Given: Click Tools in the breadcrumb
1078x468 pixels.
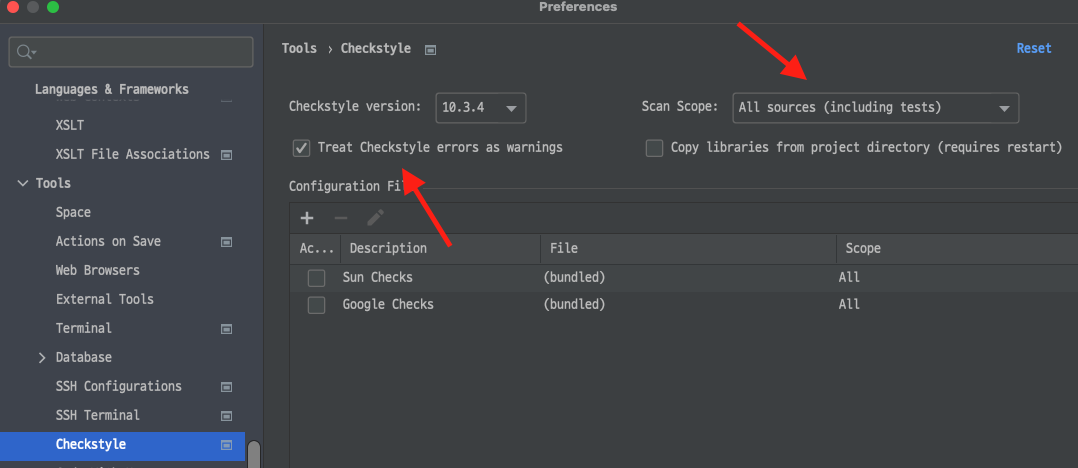Looking at the screenshot, I should click(x=299, y=48).
